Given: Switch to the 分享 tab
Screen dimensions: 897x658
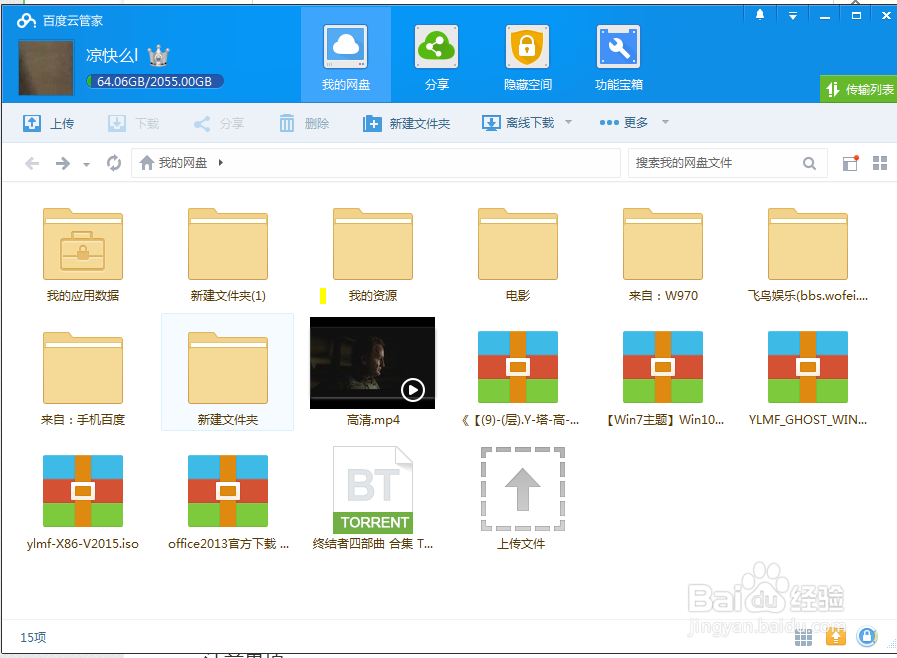Looking at the screenshot, I should click(436, 56).
